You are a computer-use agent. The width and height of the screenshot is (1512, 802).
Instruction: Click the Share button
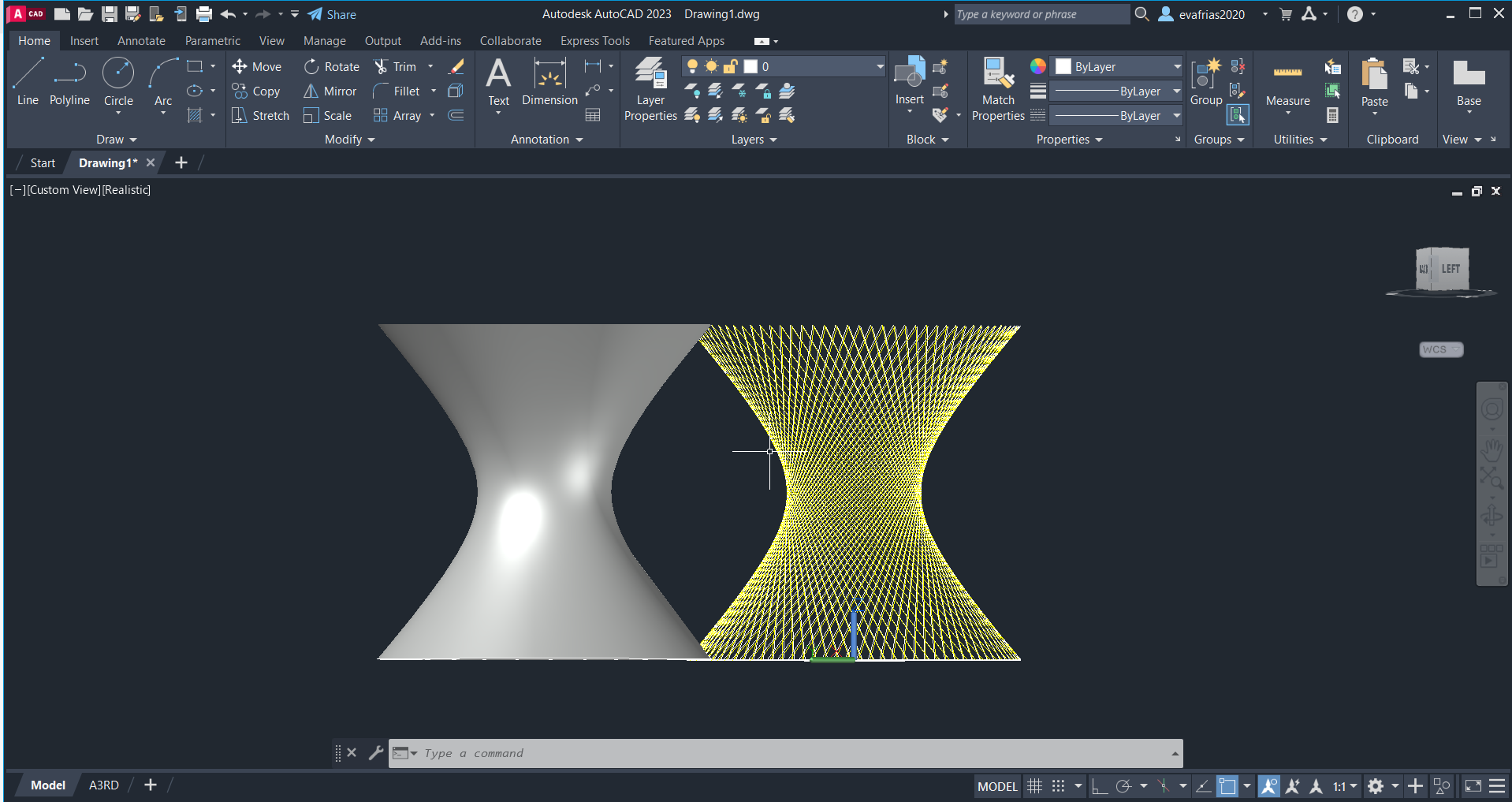tap(332, 14)
